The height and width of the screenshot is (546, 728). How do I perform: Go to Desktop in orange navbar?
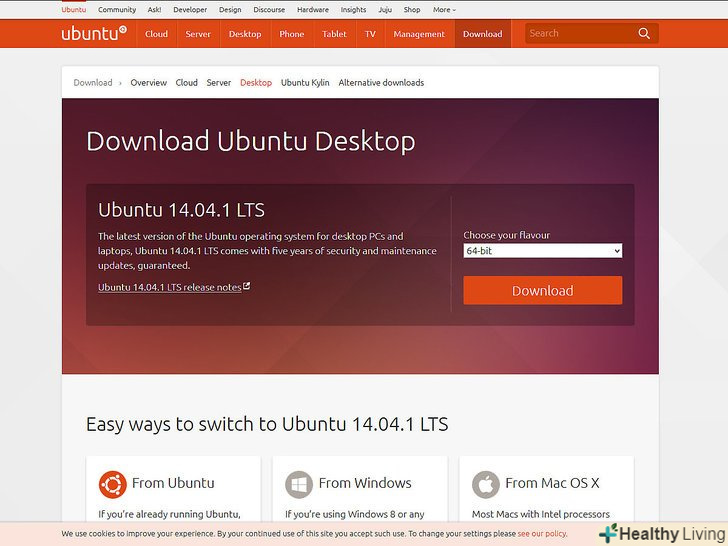245,34
